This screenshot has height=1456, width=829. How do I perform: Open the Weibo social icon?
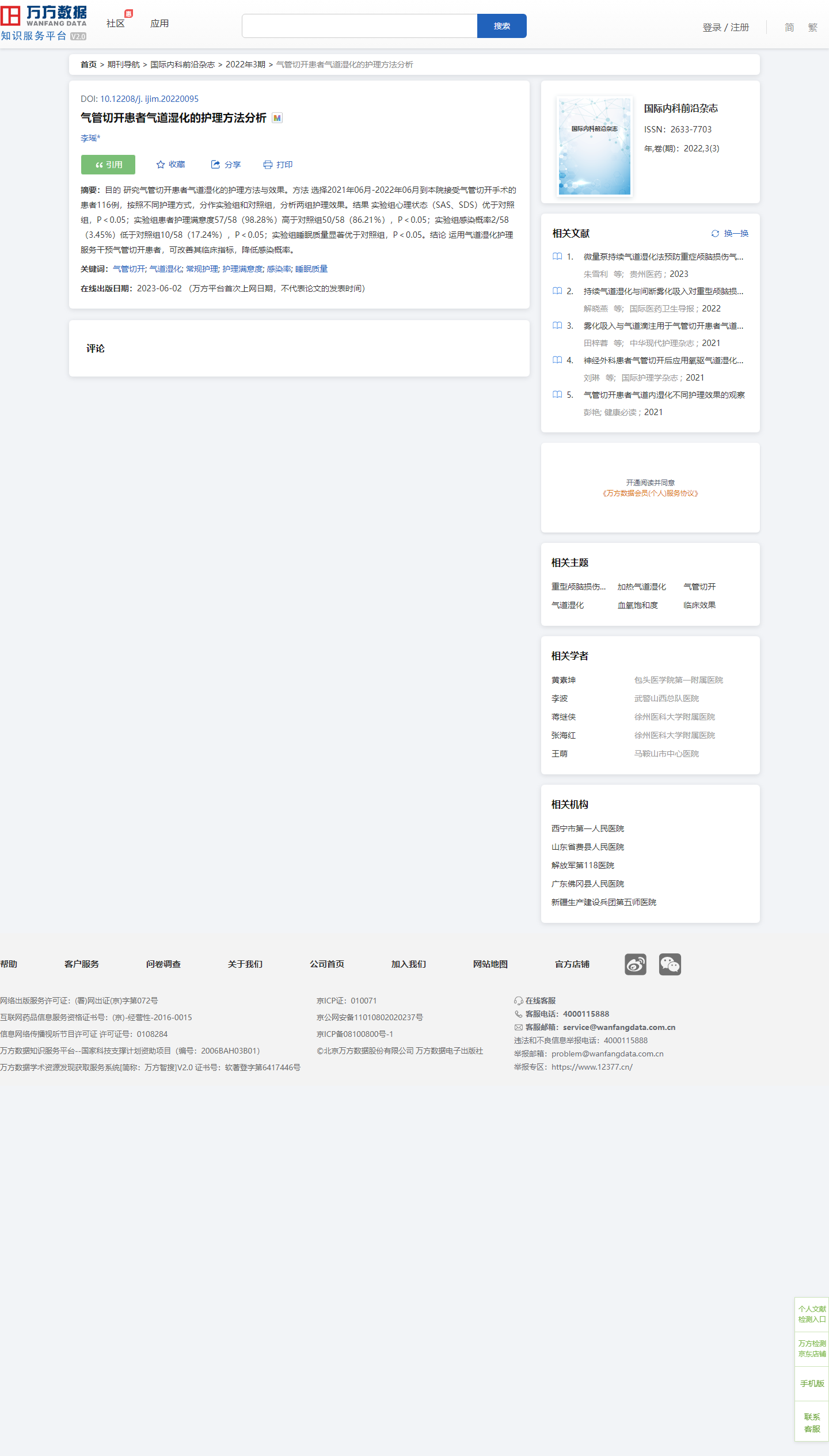636,964
